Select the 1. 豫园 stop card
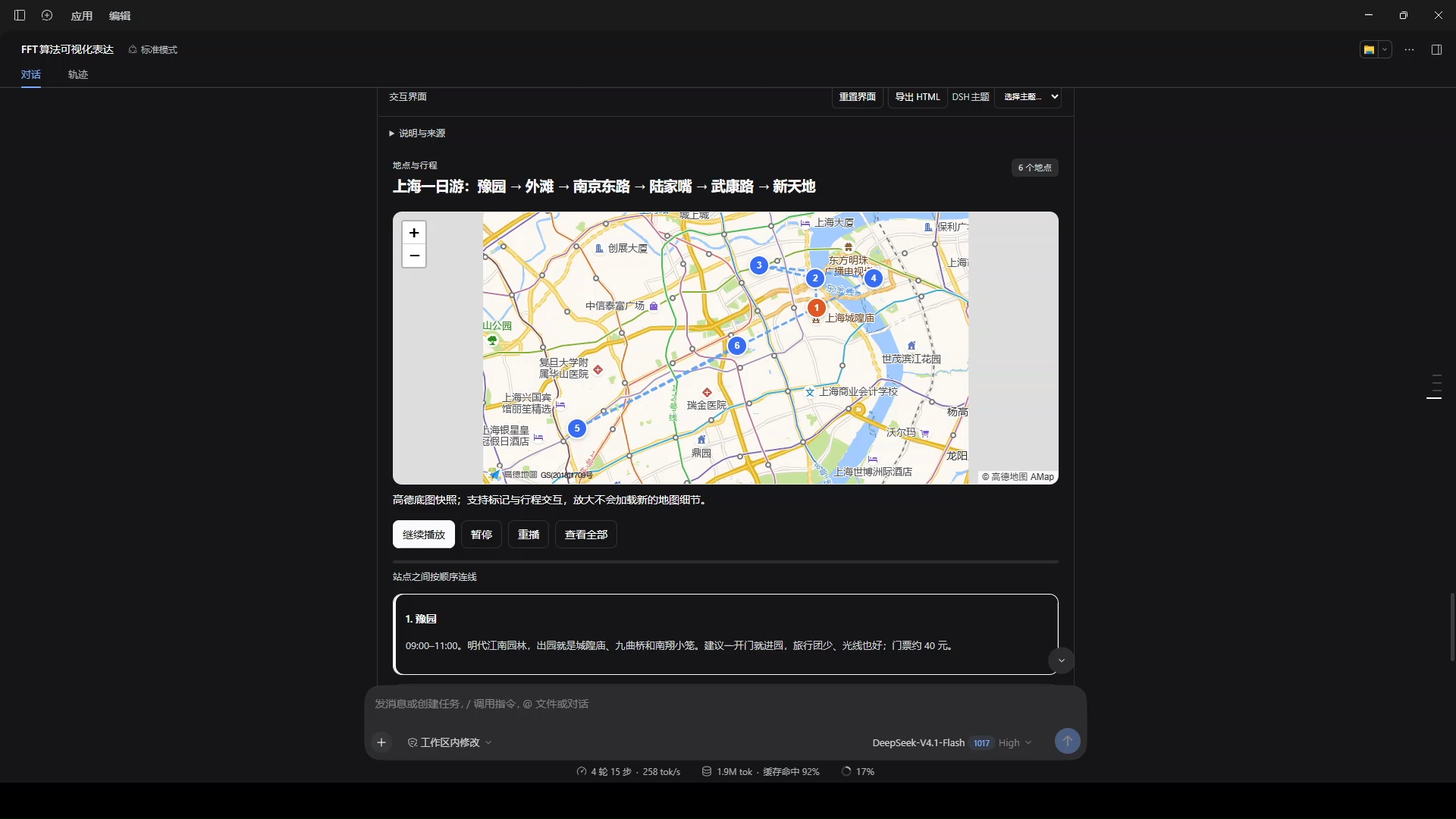The width and height of the screenshot is (1456, 819). point(726,634)
